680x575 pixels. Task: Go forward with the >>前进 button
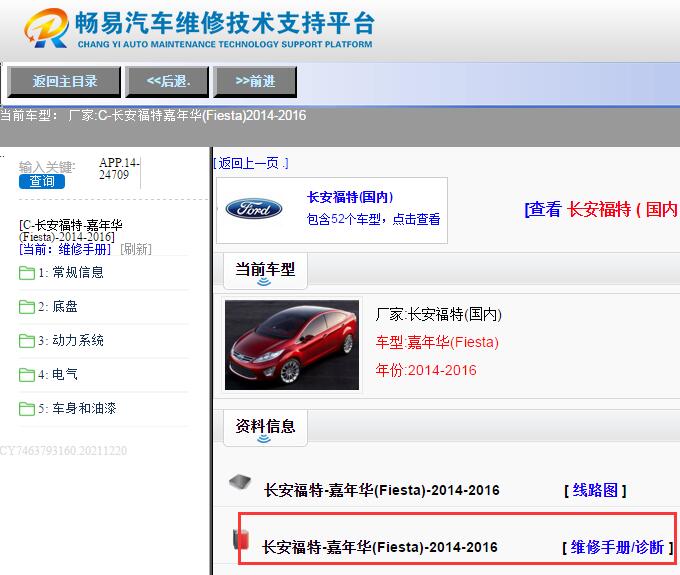[x=255, y=81]
